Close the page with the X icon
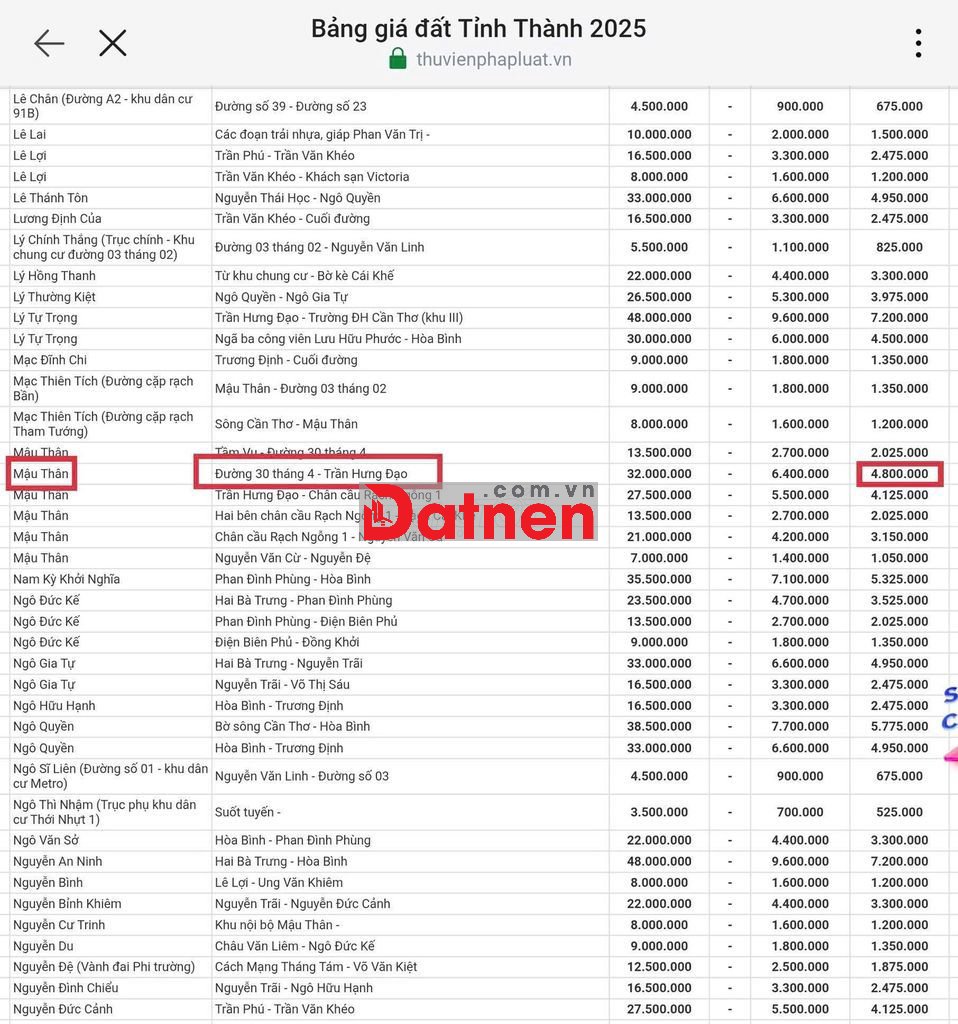Viewport: 958px width, 1024px height. (113, 43)
